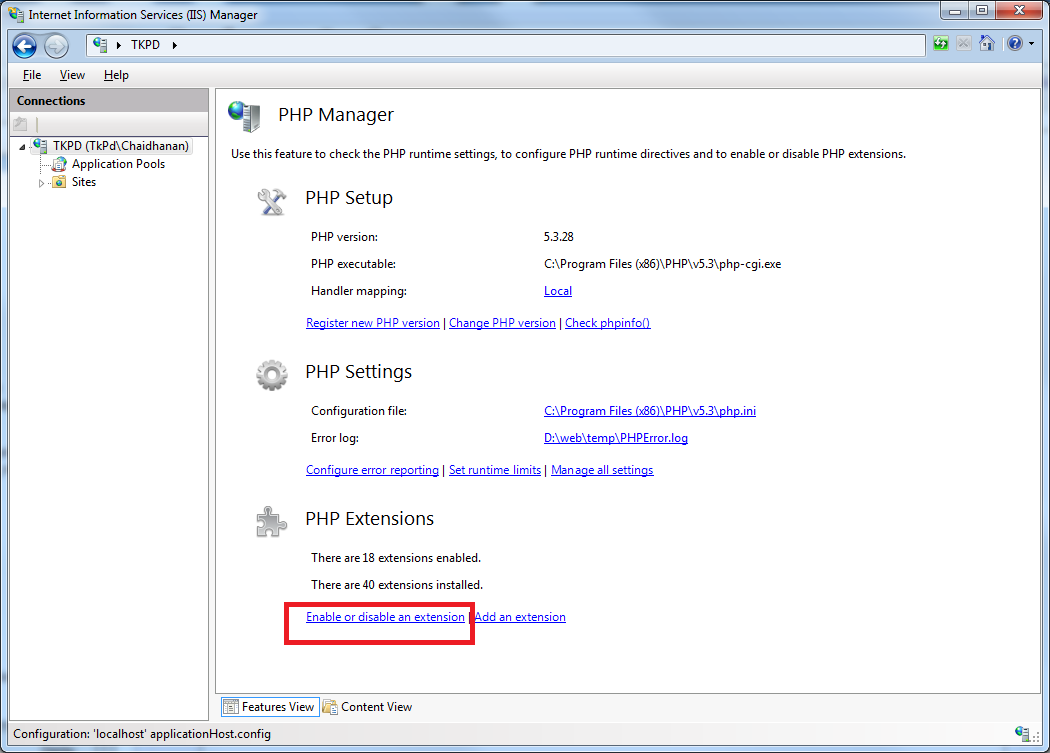The image size is (1050, 753).
Task: Collapse the TKPD server tree node
Action: (23, 147)
